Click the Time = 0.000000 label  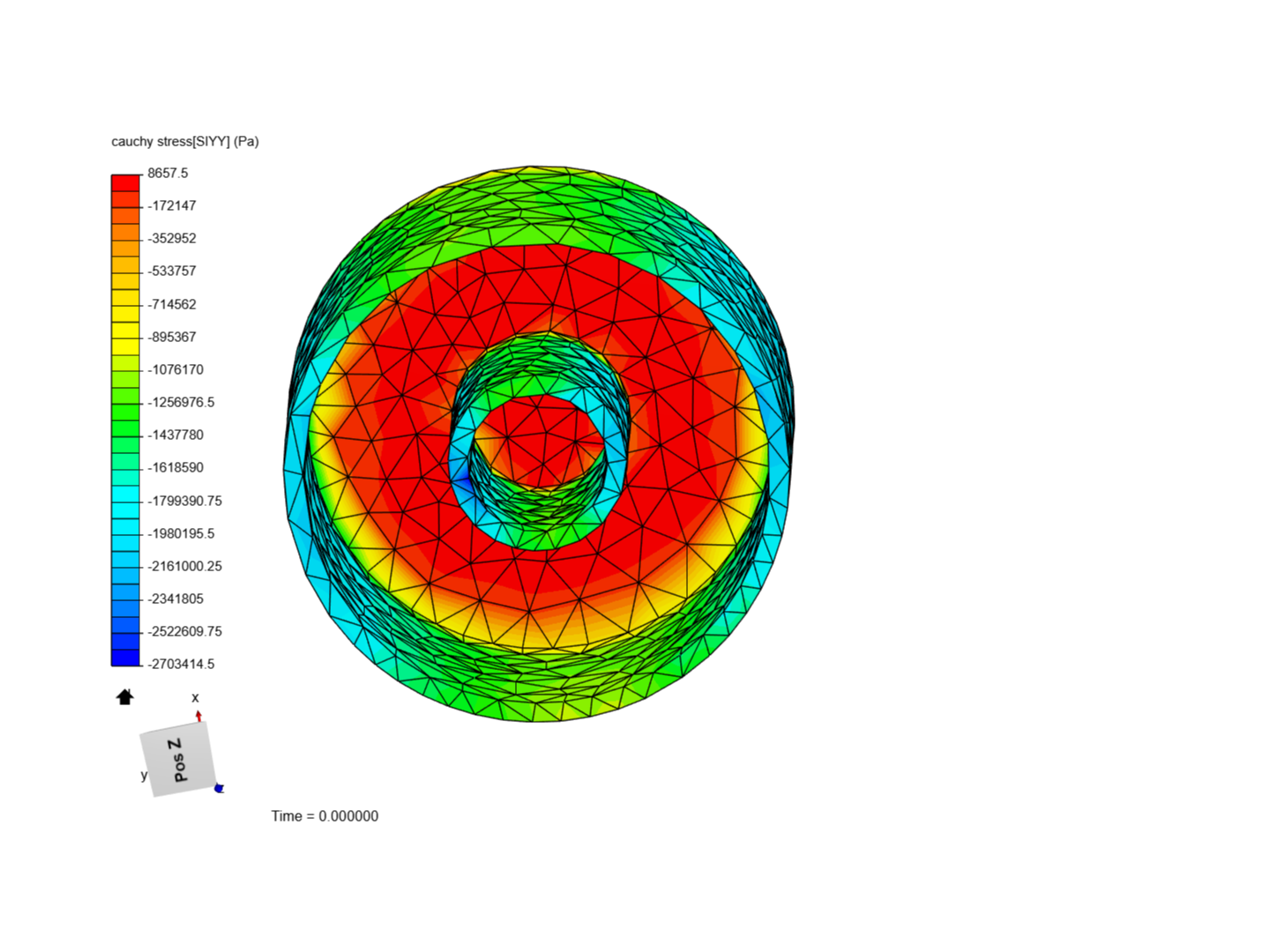pos(325,816)
